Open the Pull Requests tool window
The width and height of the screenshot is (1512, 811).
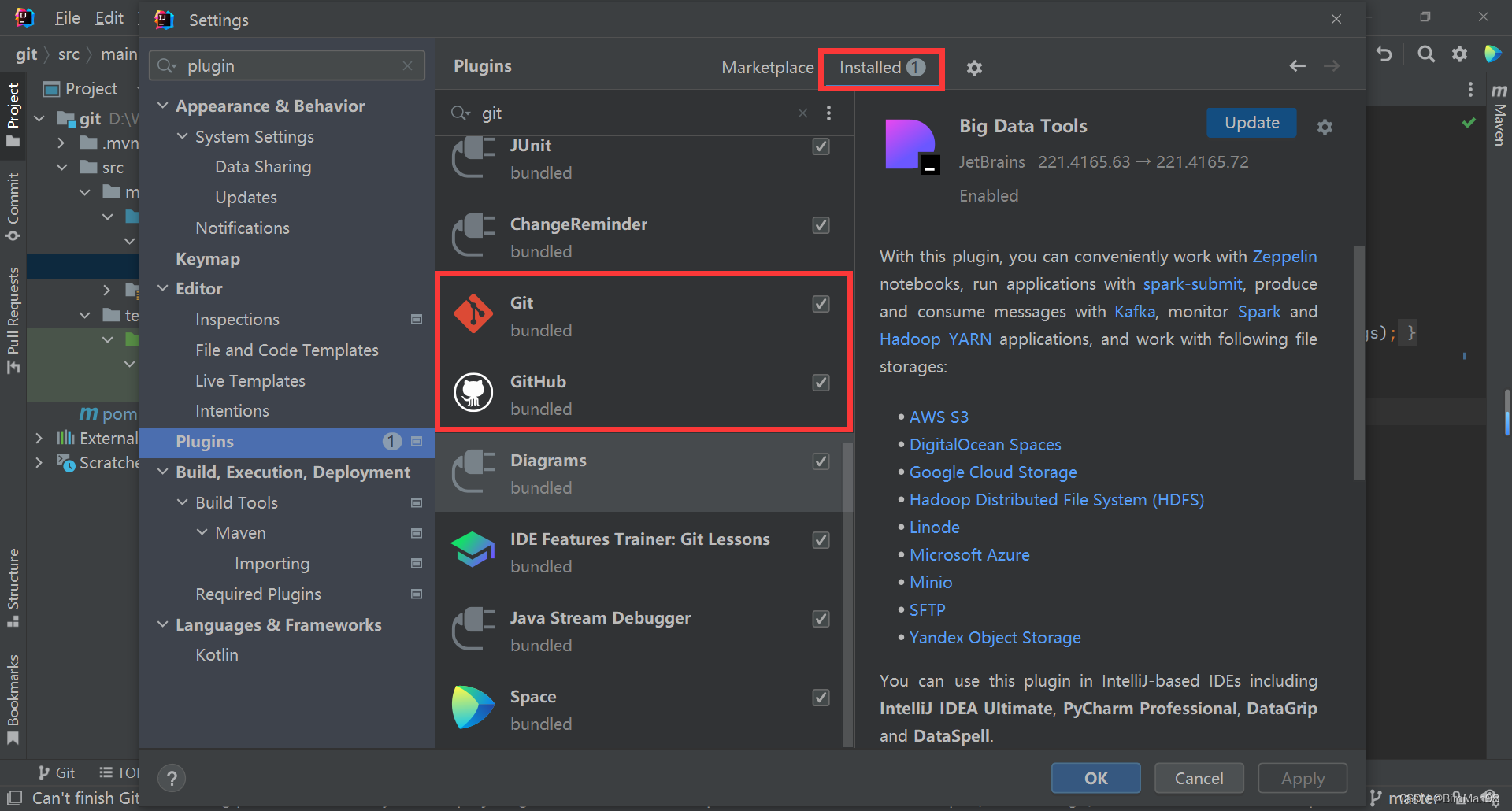(13, 320)
